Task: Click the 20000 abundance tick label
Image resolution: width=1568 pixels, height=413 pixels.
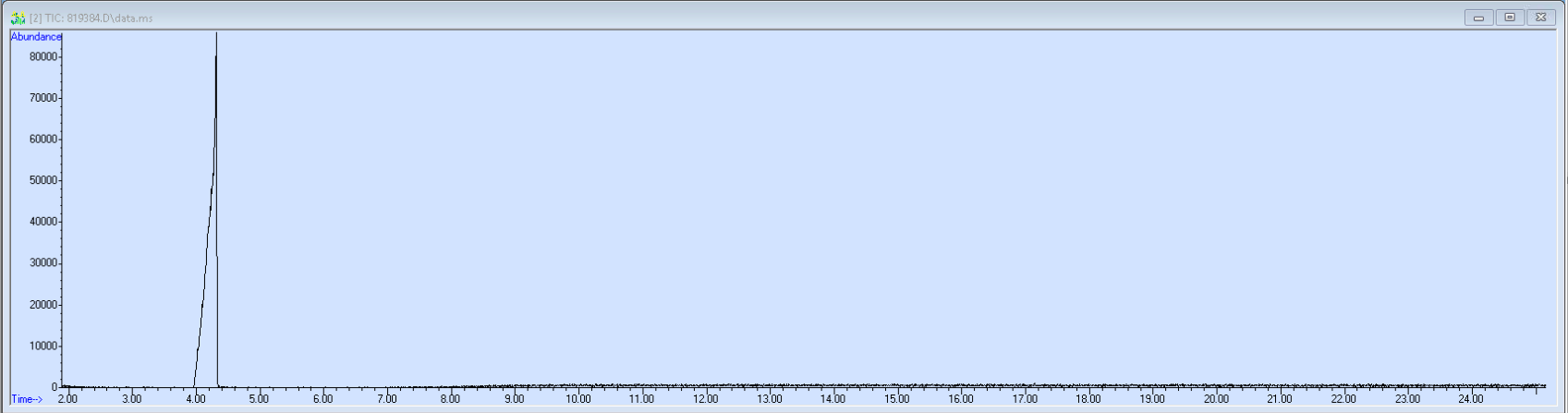Action: [x=43, y=305]
